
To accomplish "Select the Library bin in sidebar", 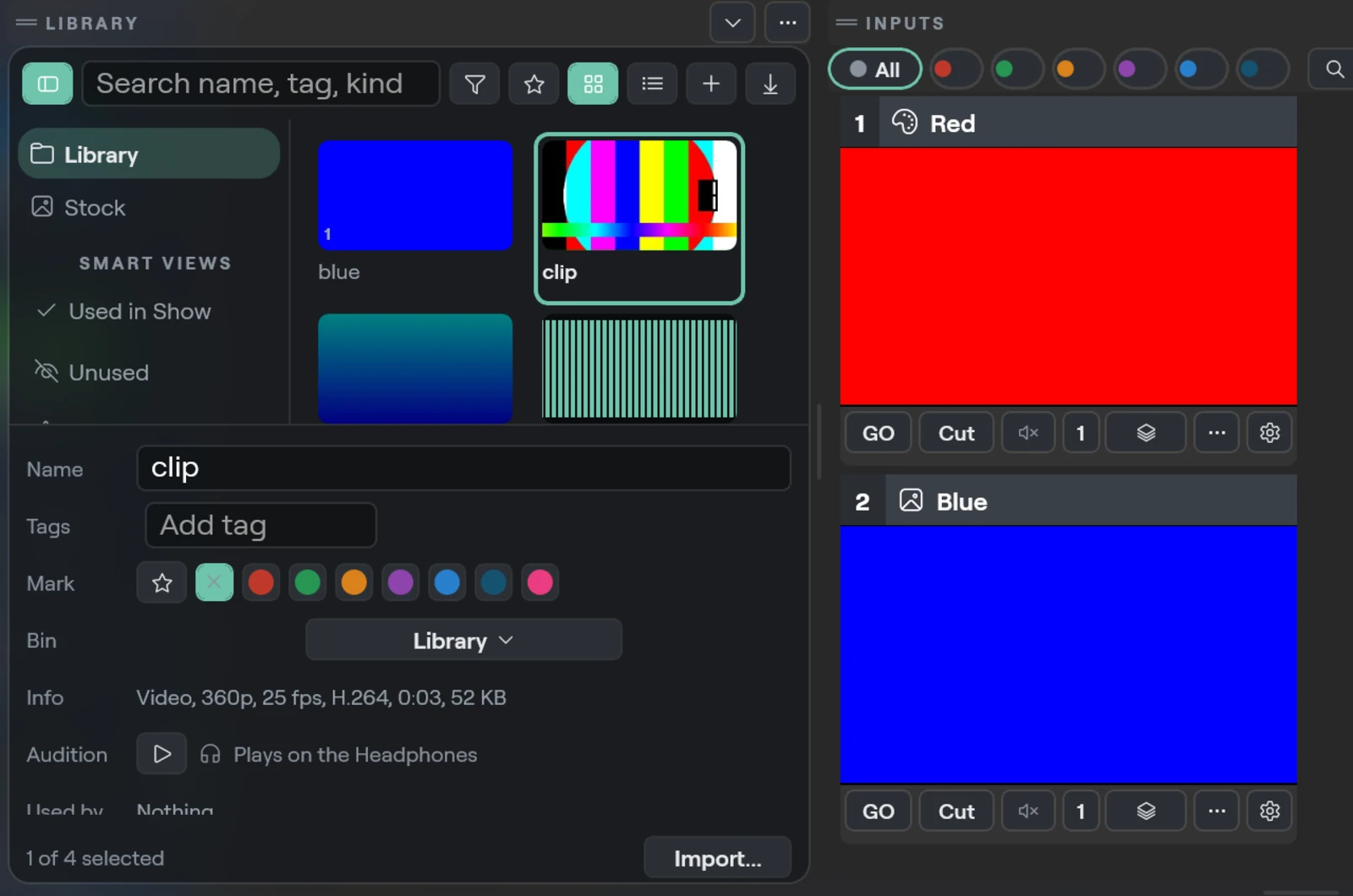I will point(149,154).
